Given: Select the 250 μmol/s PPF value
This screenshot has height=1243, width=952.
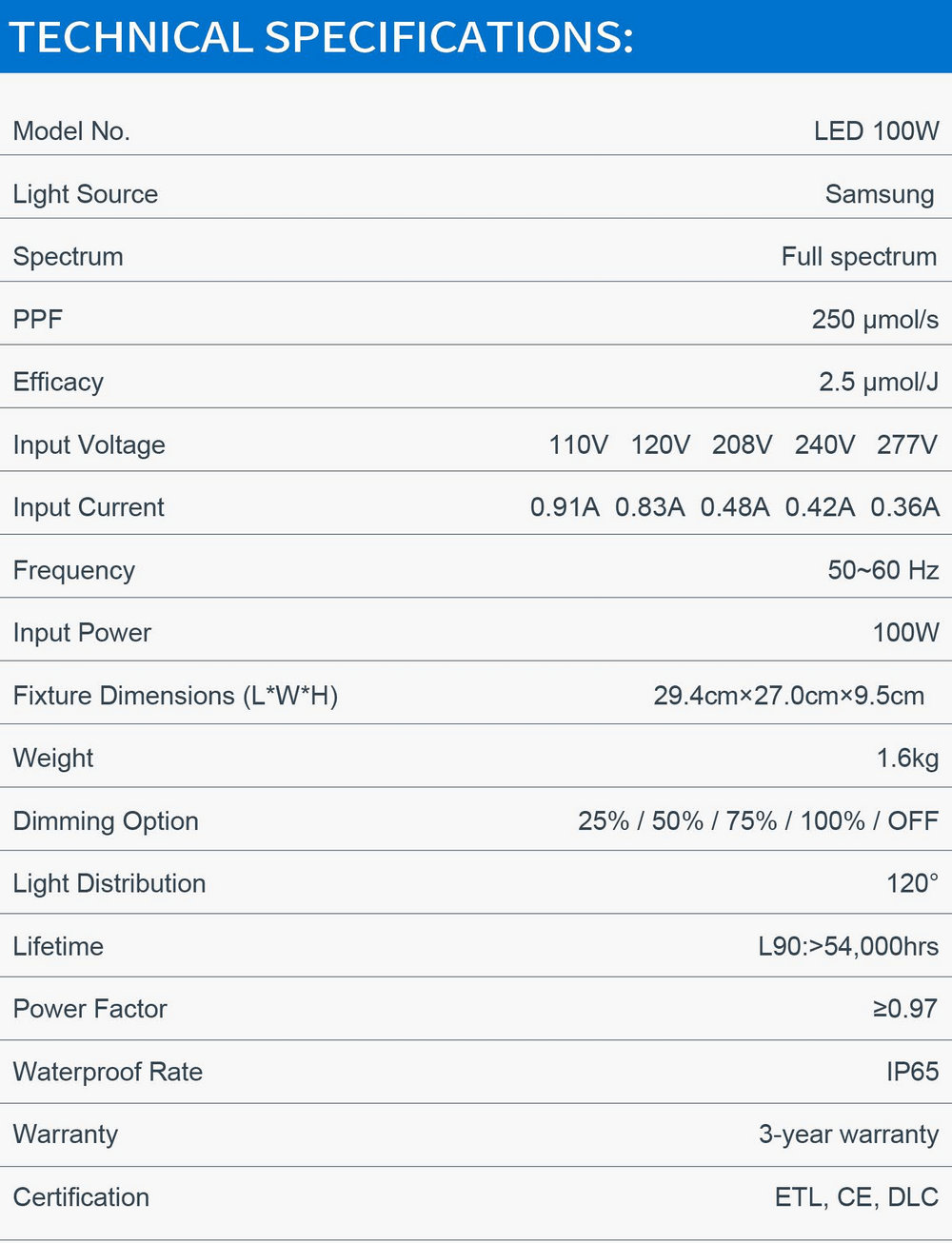Looking at the screenshot, I should coord(875,320).
